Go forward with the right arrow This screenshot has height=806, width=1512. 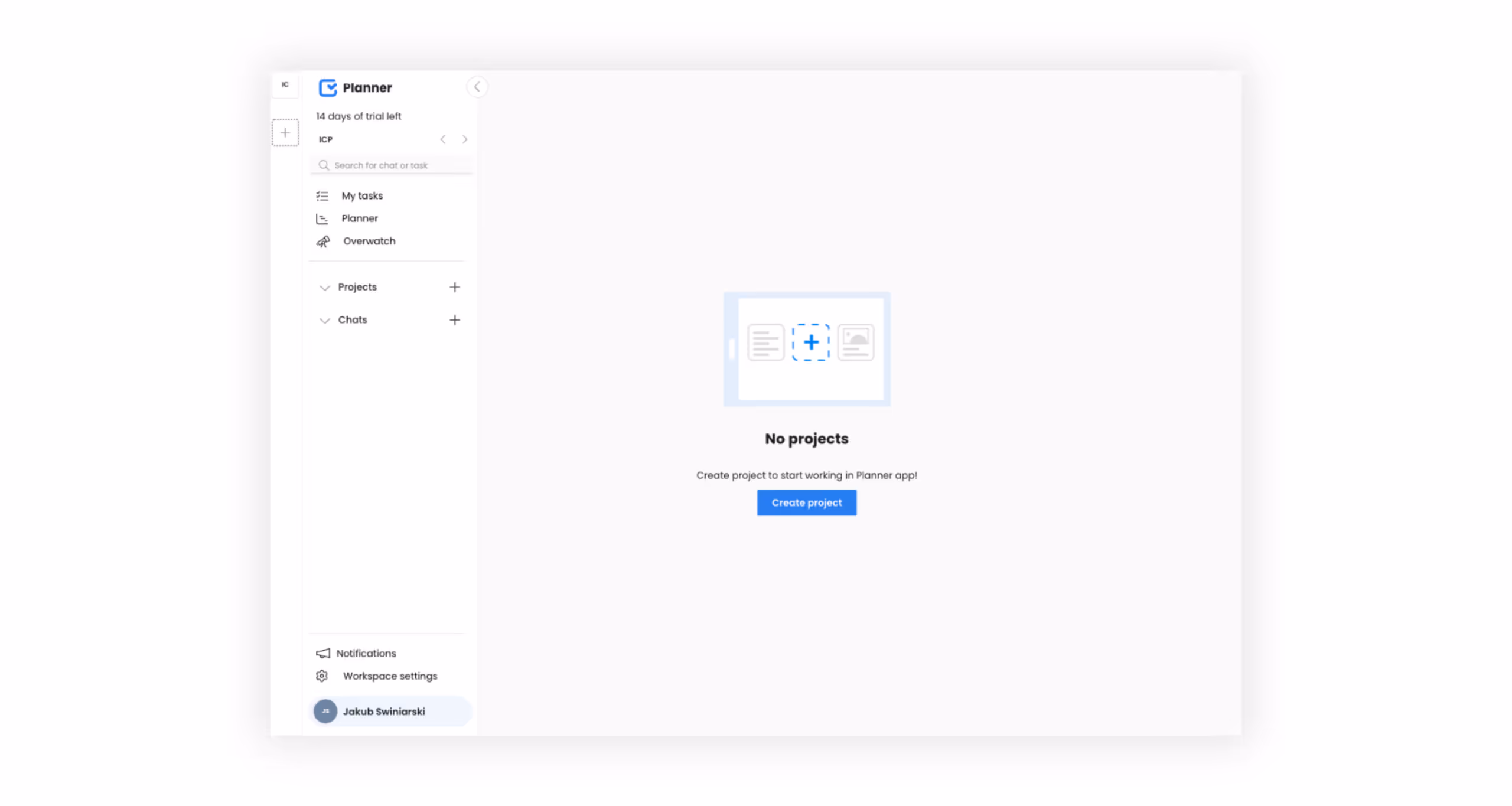click(465, 139)
